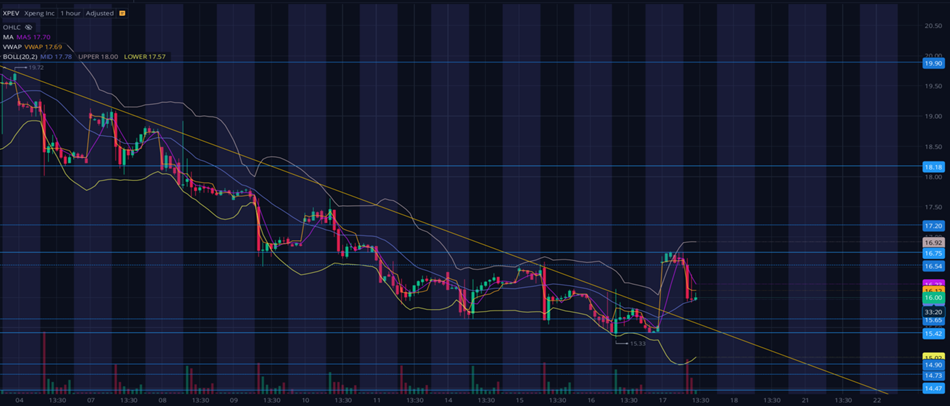Select the 17.20 horizontal line price tag
The image size is (950, 406).
(932, 225)
